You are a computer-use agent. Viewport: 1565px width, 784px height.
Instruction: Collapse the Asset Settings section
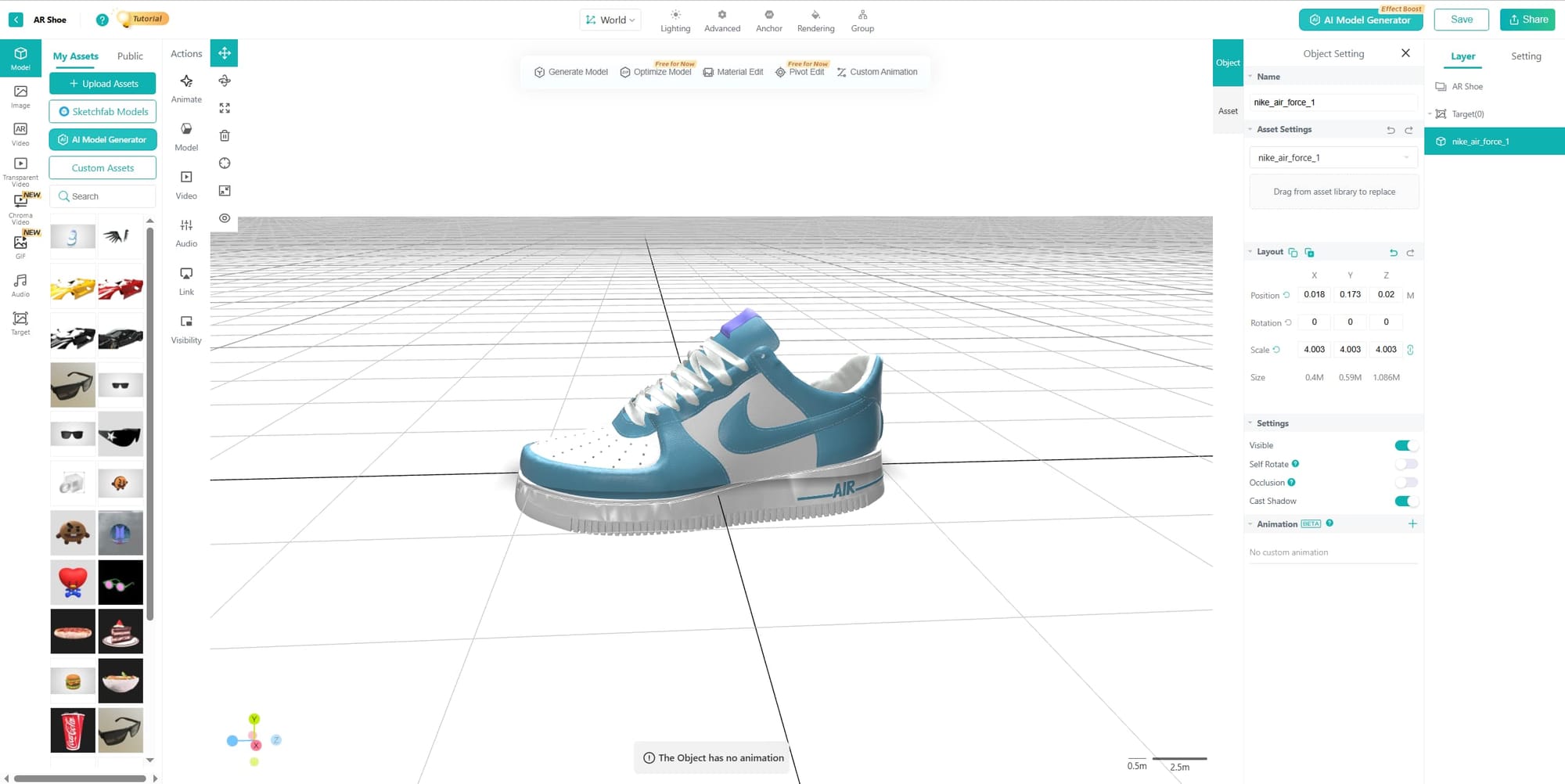1250,129
